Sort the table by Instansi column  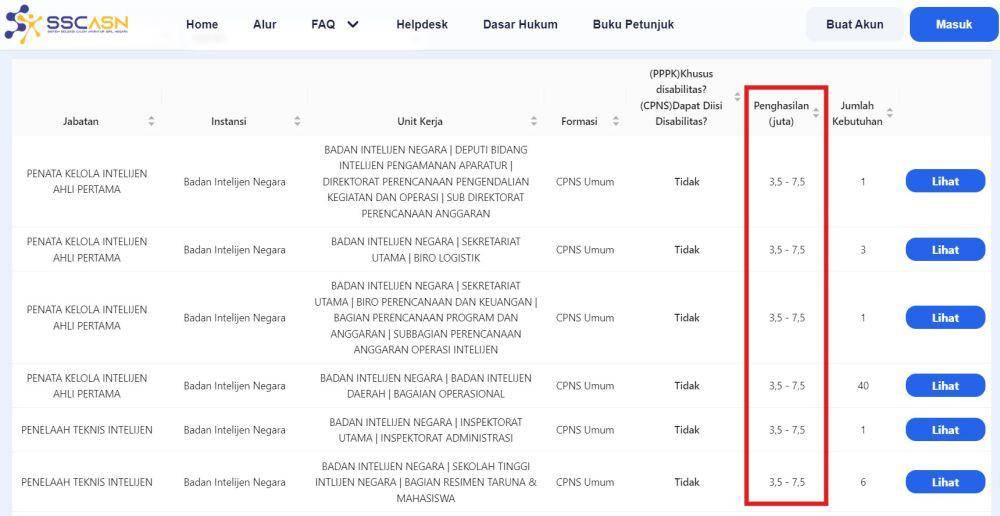click(x=297, y=121)
